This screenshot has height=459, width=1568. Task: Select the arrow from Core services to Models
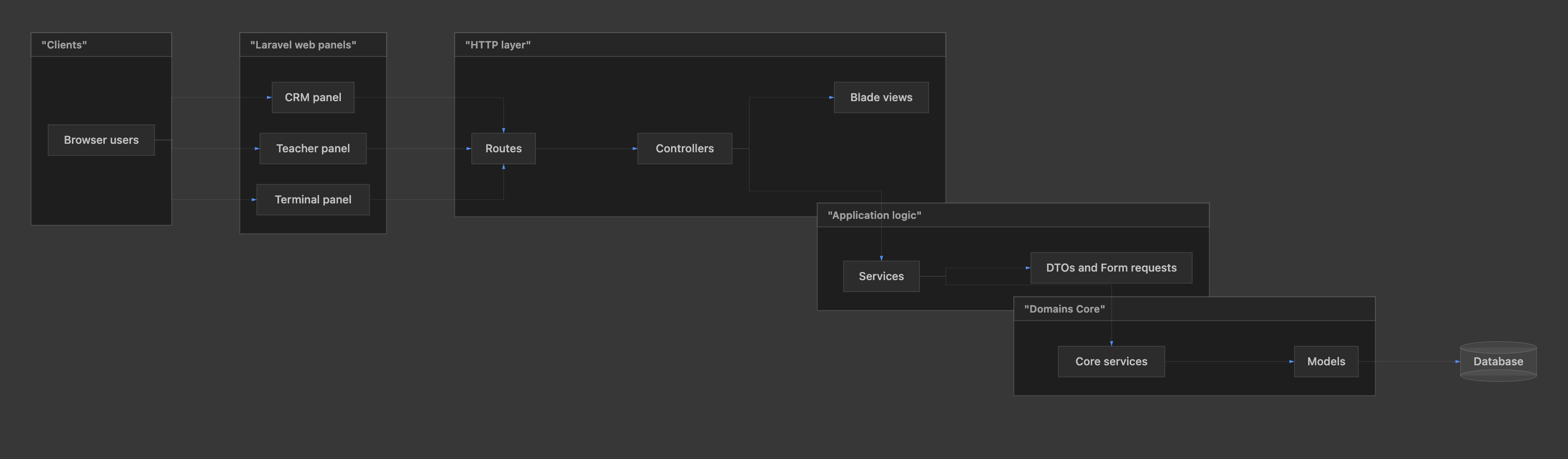(x=1230, y=362)
